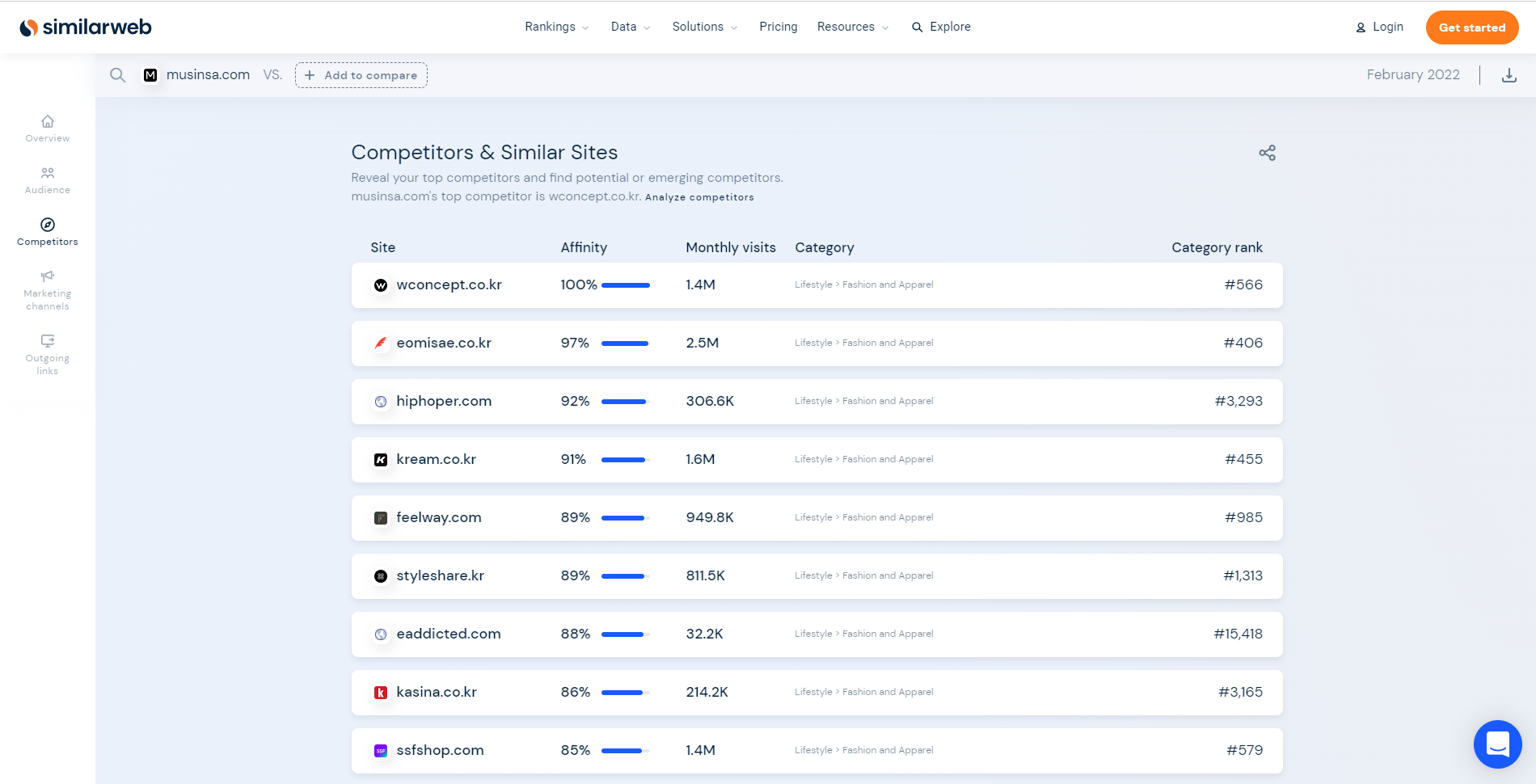Click the musinsa.com favicon

(x=150, y=75)
